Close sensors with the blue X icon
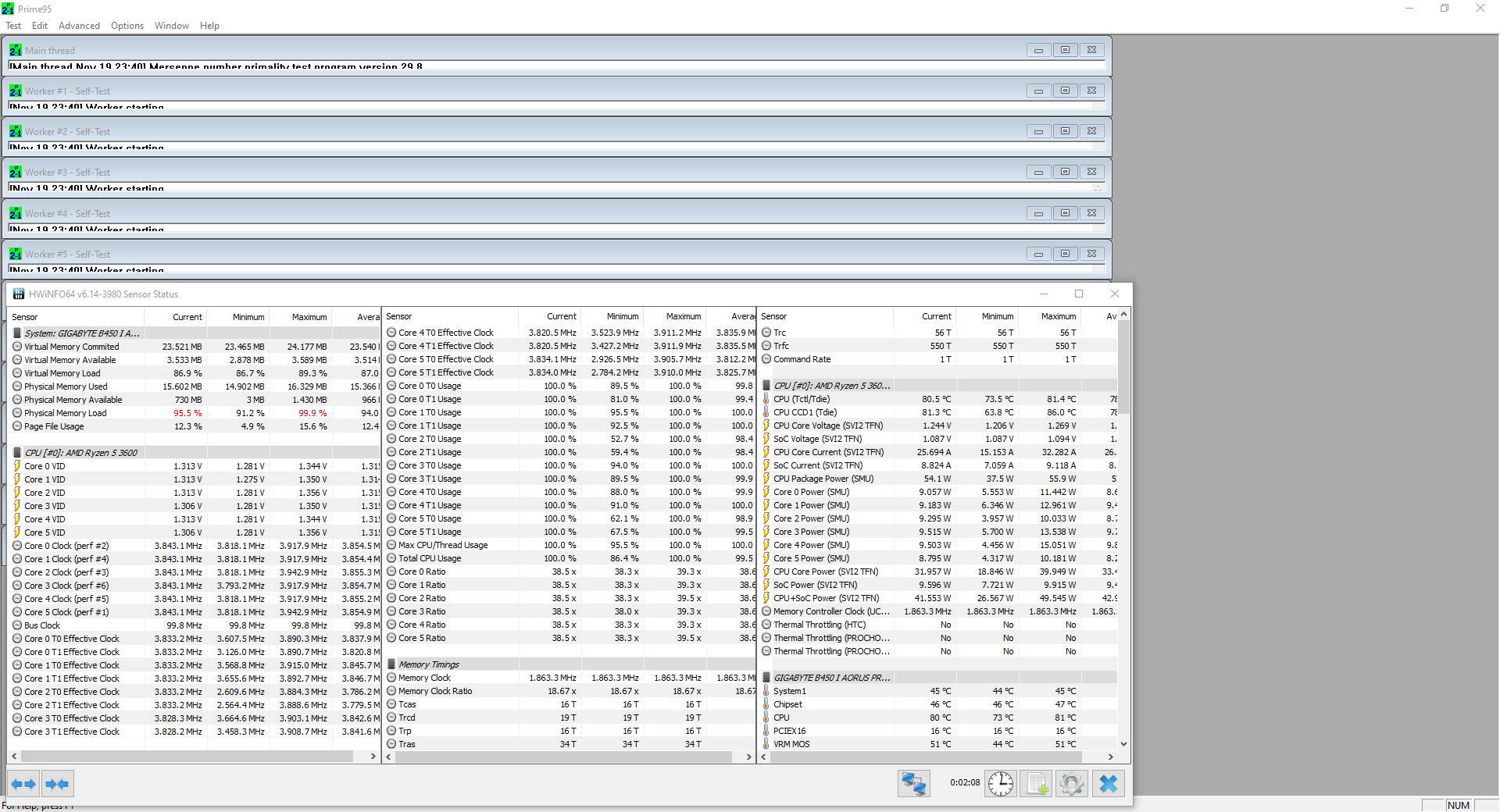1500x812 pixels. (x=1108, y=783)
